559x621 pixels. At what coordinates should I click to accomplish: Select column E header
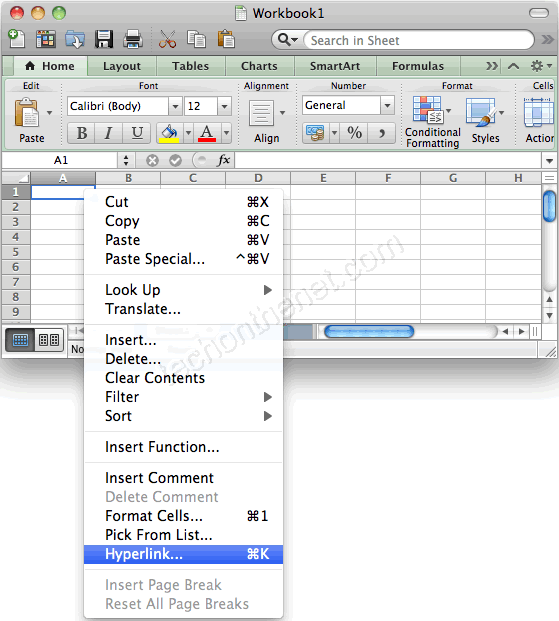pyautogui.click(x=323, y=178)
